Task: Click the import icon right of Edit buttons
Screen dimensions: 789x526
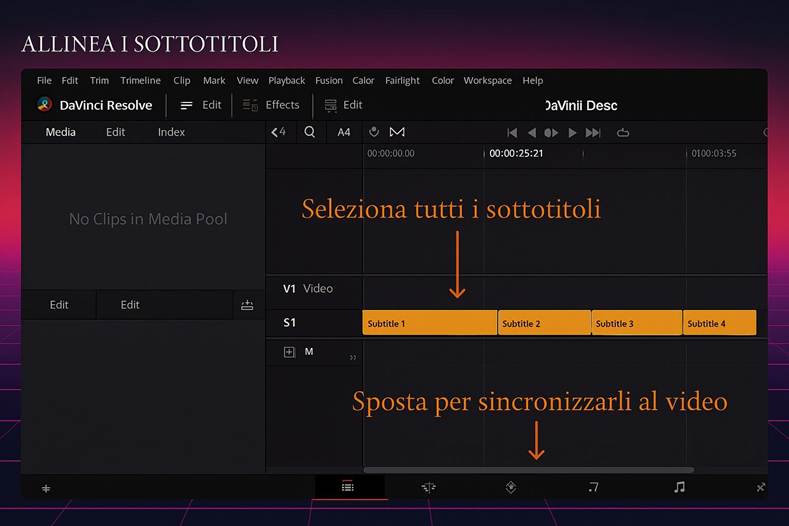Action: [x=247, y=305]
